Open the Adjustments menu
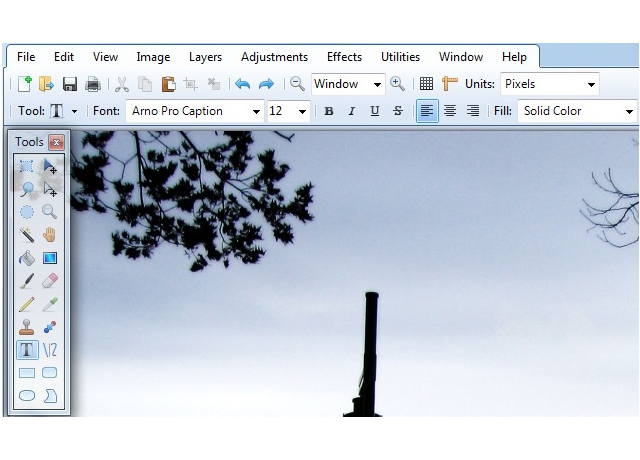 click(x=274, y=57)
